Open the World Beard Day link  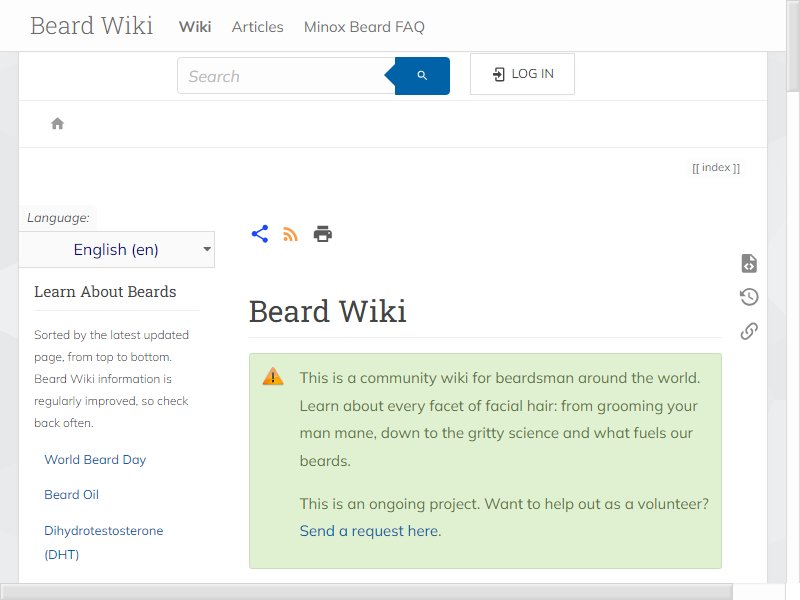point(95,460)
